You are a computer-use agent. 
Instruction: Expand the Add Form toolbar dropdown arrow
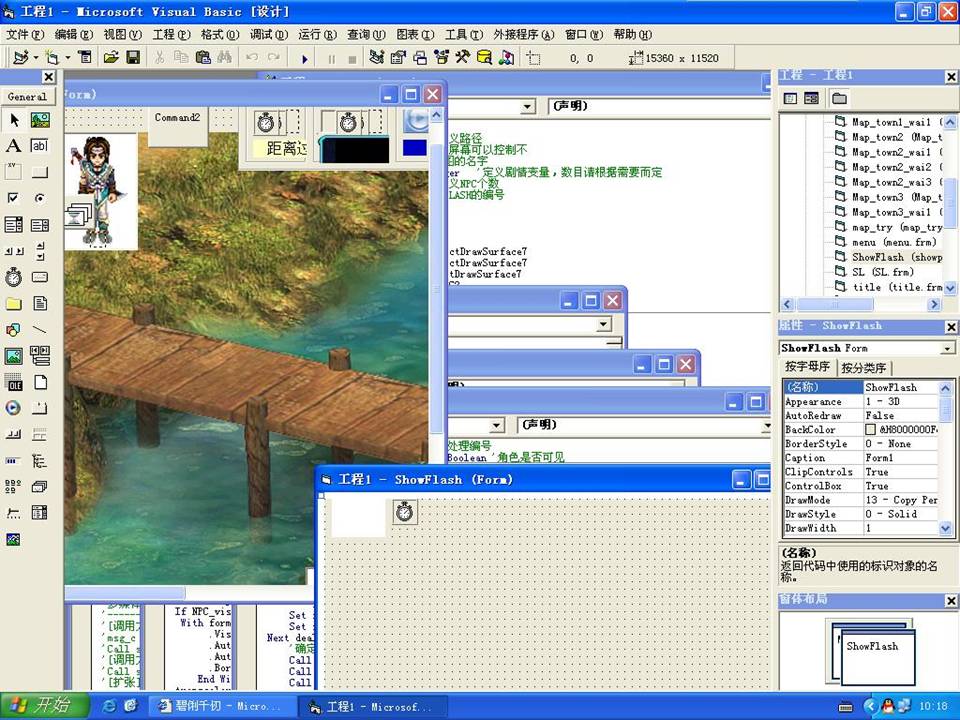click(68, 58)
